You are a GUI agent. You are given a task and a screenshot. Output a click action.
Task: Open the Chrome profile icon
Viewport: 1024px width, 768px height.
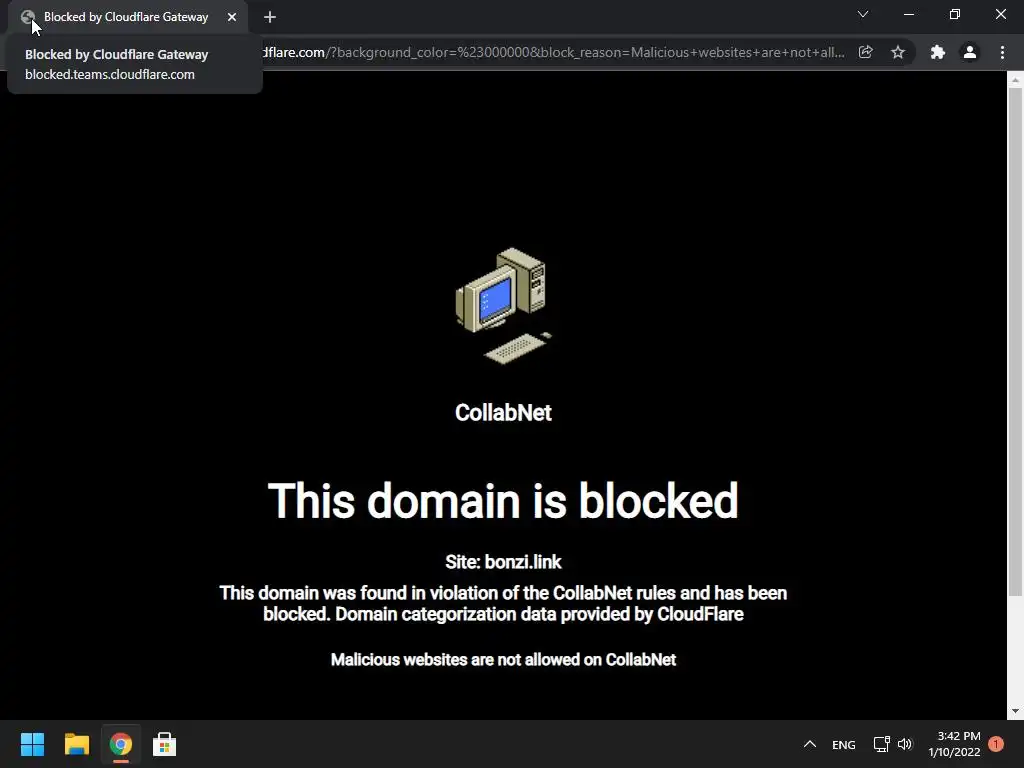pos(970,52)
